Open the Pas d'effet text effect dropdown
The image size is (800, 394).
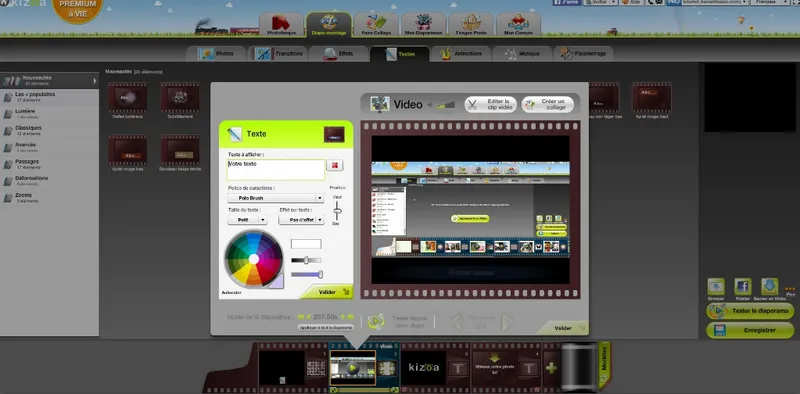[301, 220]
